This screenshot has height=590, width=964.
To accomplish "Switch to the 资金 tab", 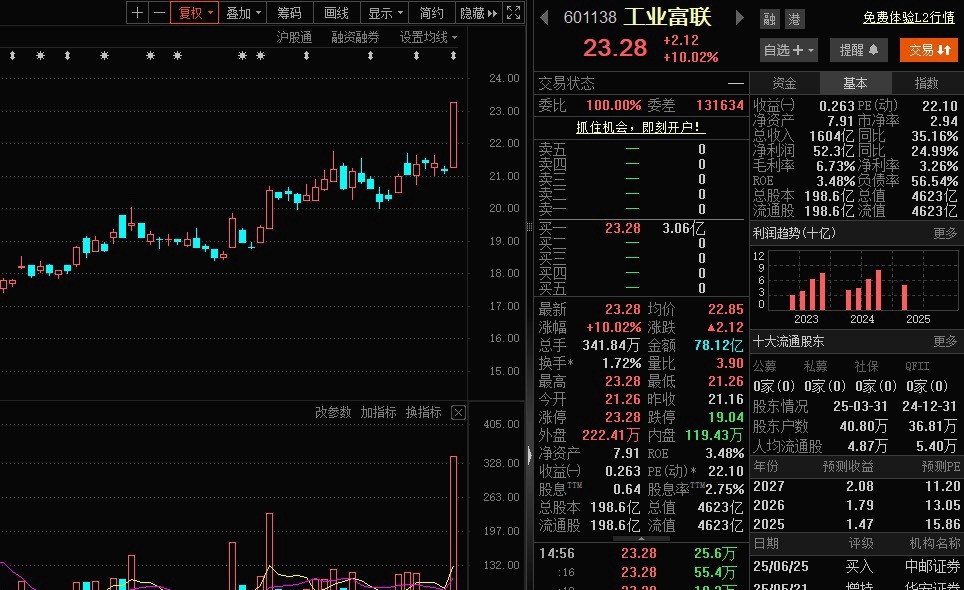I will (784, 83).
